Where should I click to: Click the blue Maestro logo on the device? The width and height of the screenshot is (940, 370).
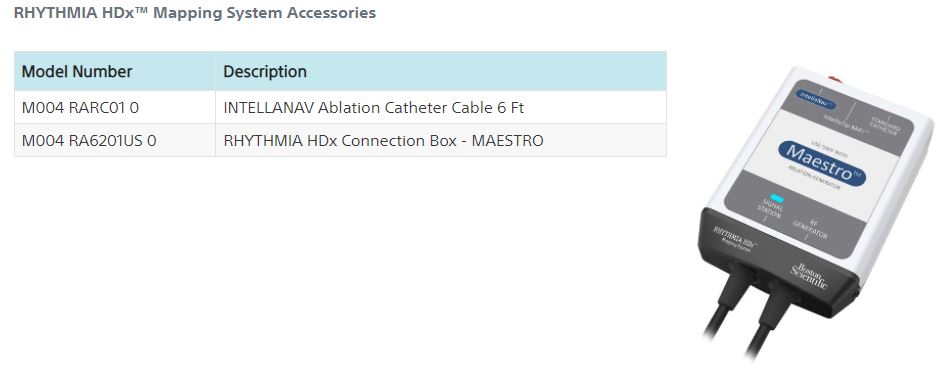pyautogui.click(x=822, y=163)
